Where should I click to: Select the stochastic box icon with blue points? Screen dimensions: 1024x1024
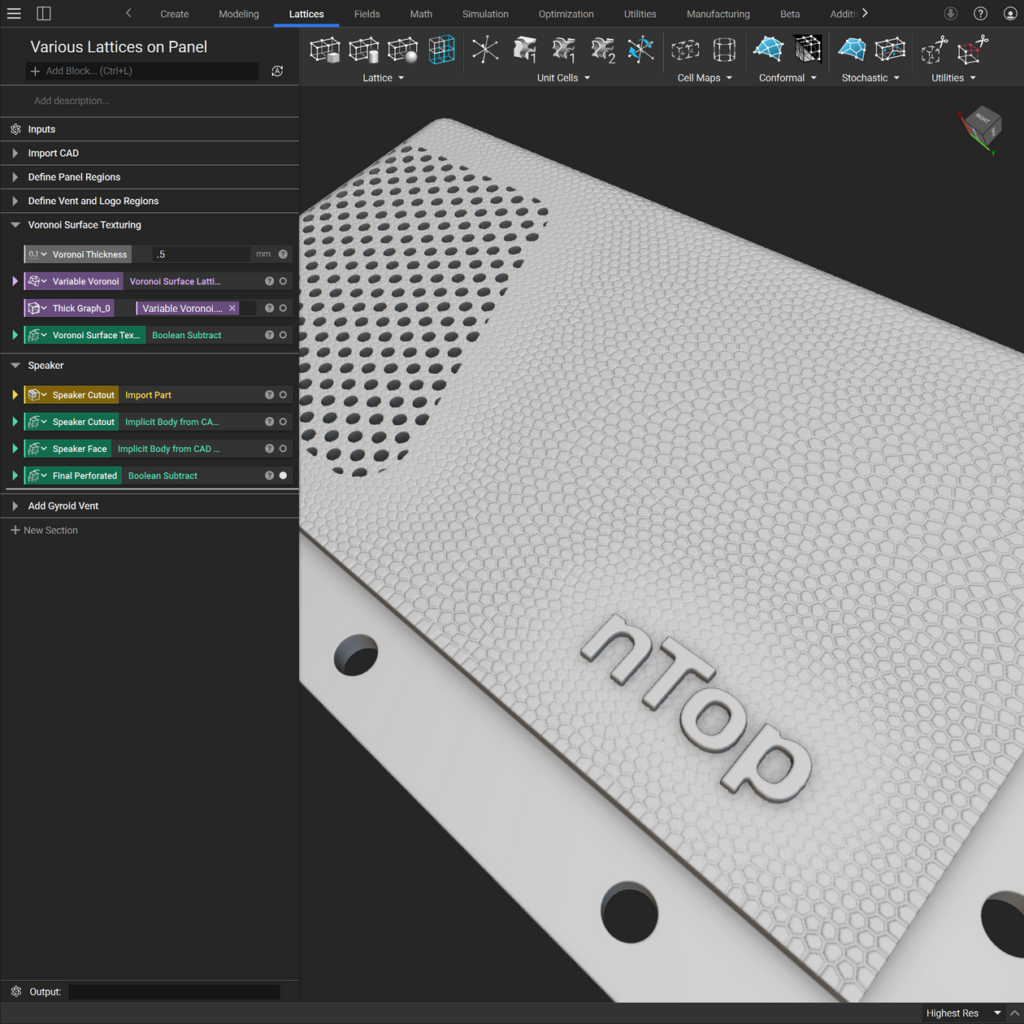point(890,50)
